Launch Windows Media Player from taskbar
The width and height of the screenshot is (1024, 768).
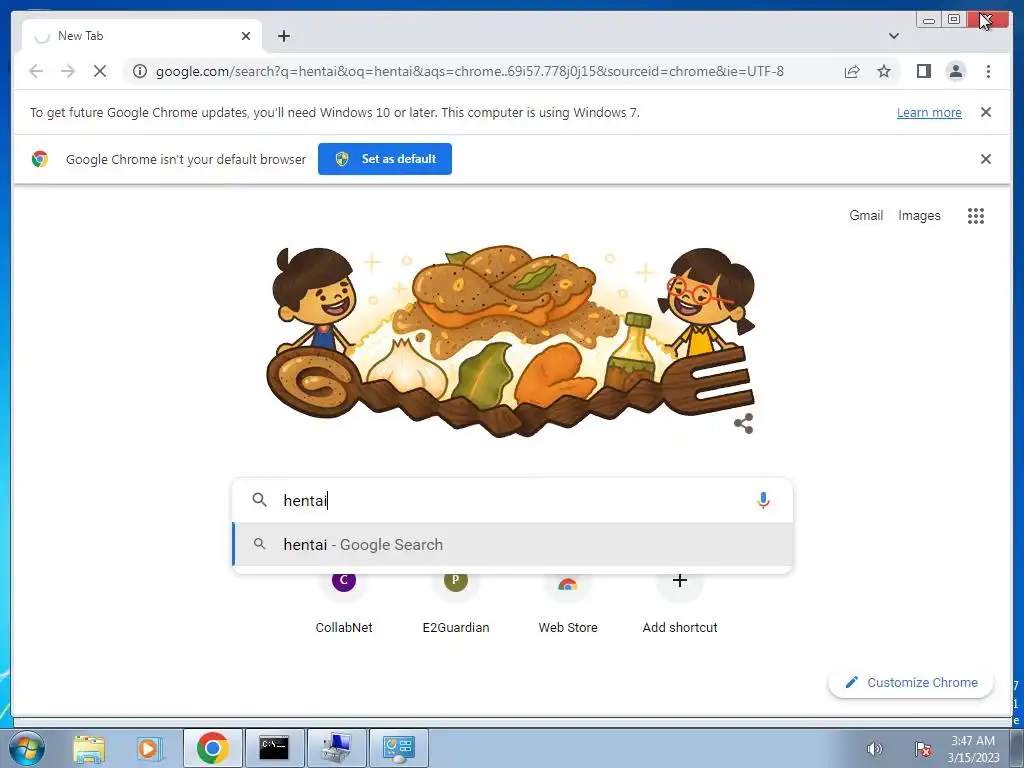[x=150, y=748]
